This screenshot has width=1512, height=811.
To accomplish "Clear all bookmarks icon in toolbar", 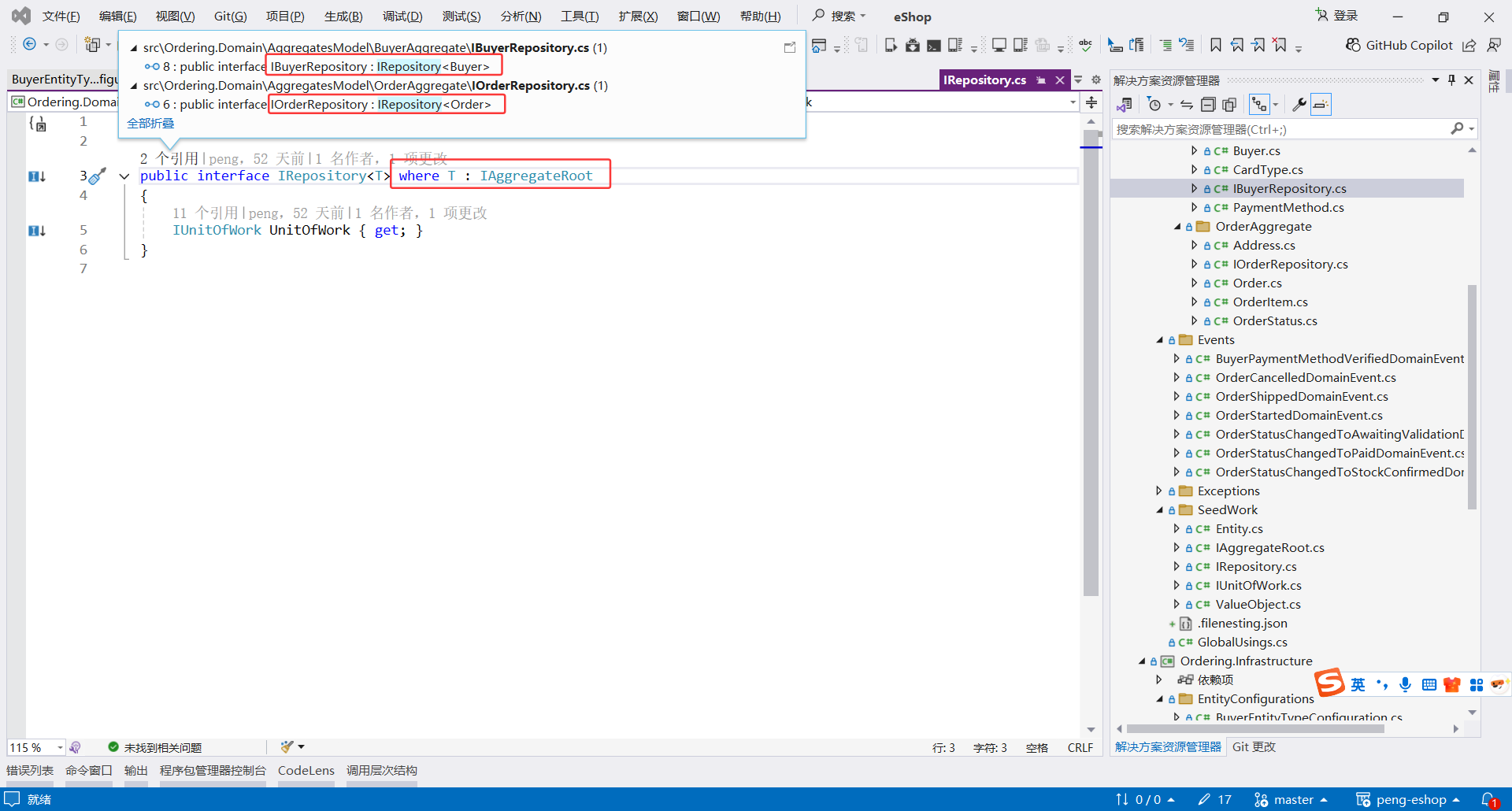I will [x=1280, y=46].
